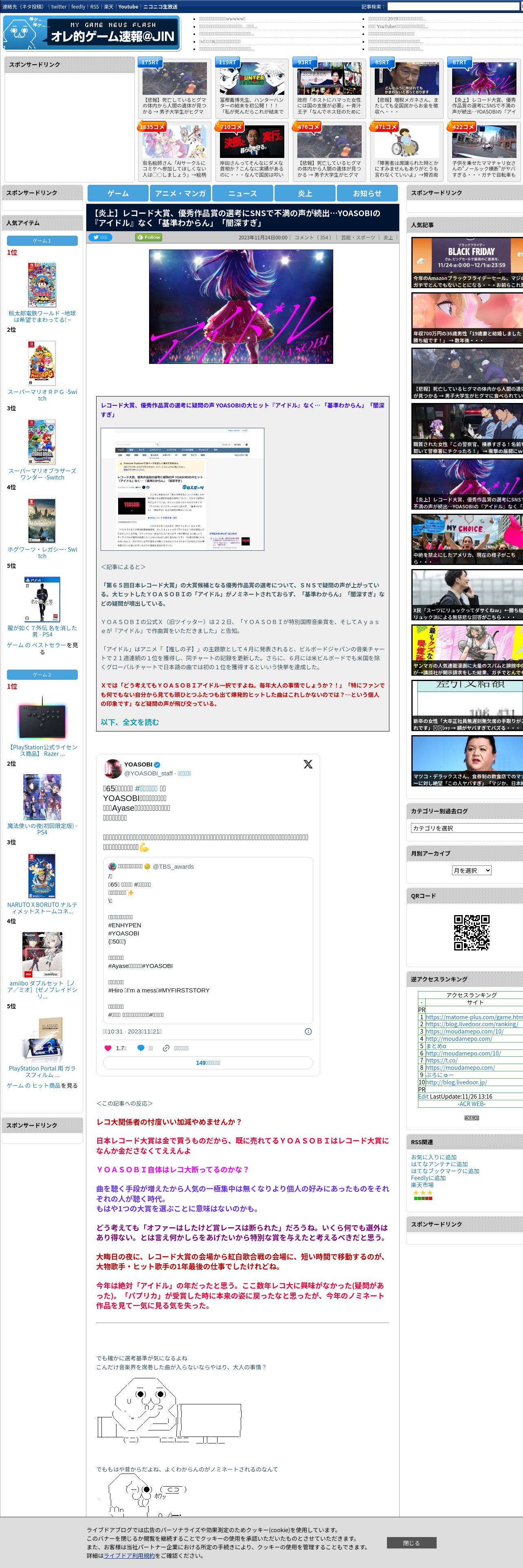Click Feedlyに追加 link
This screenshot has height=1568, width=523.
tap(428, 1178)
